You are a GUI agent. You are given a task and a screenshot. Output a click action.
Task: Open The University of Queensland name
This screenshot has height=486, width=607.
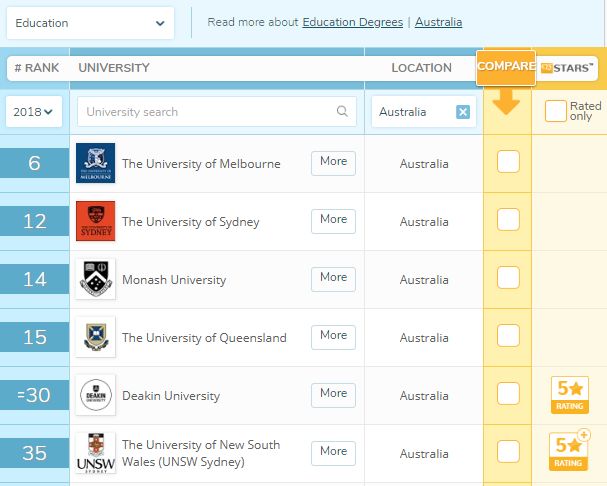coord(204,338)
